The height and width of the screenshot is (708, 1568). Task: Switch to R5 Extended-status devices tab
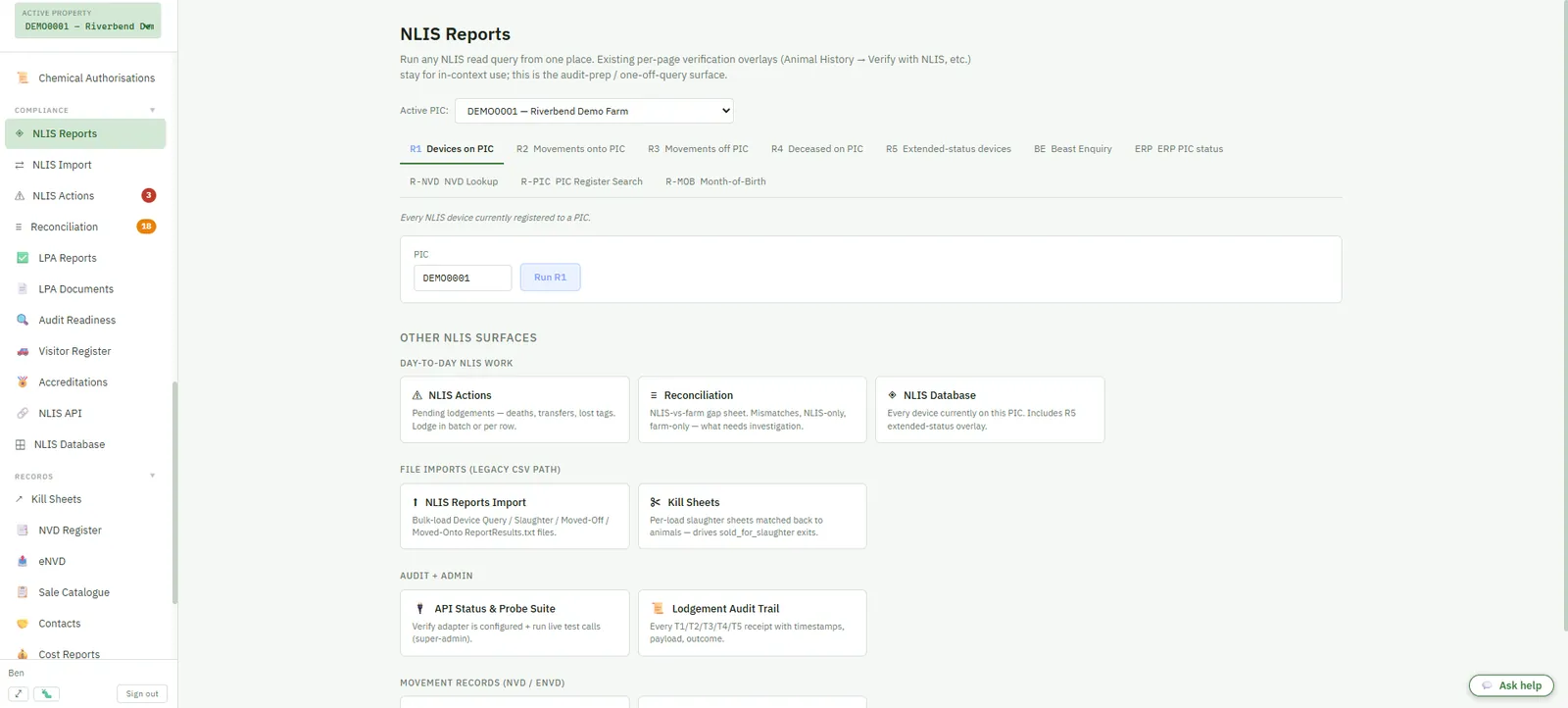point(949,149)
